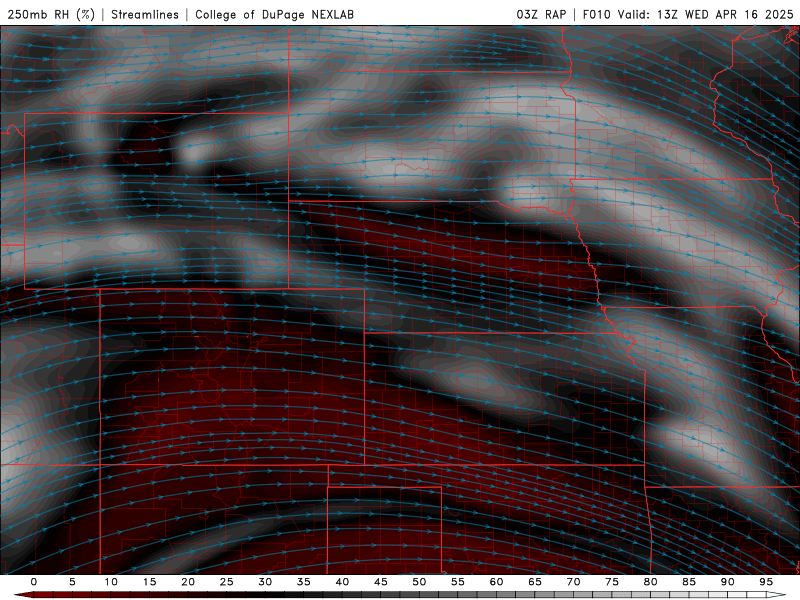800x600 pixels.
Task: Click the colorbar label '65'
Action: (x=535, y=582)
